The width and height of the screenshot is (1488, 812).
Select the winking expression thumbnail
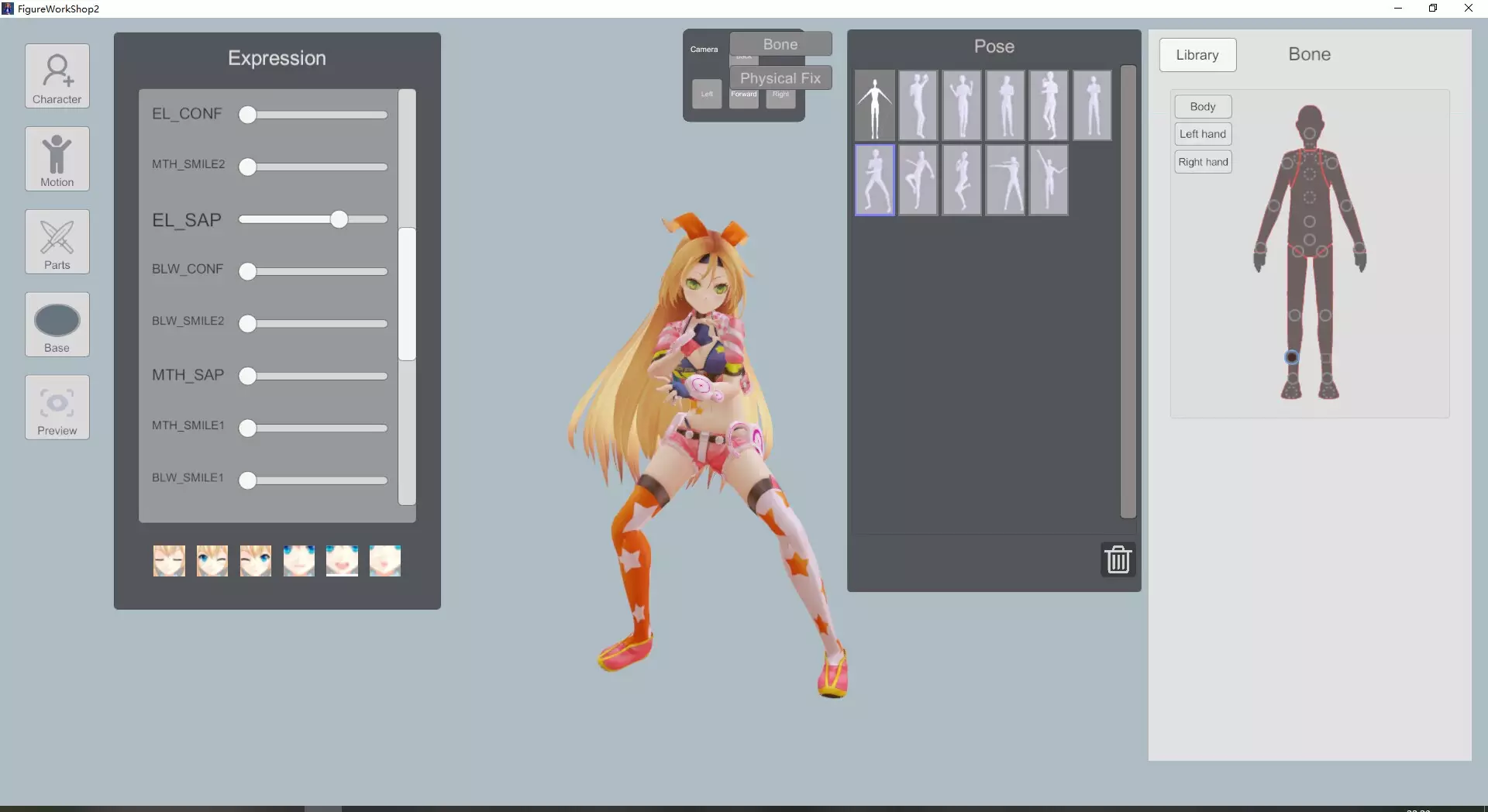(x=212, y=560)
